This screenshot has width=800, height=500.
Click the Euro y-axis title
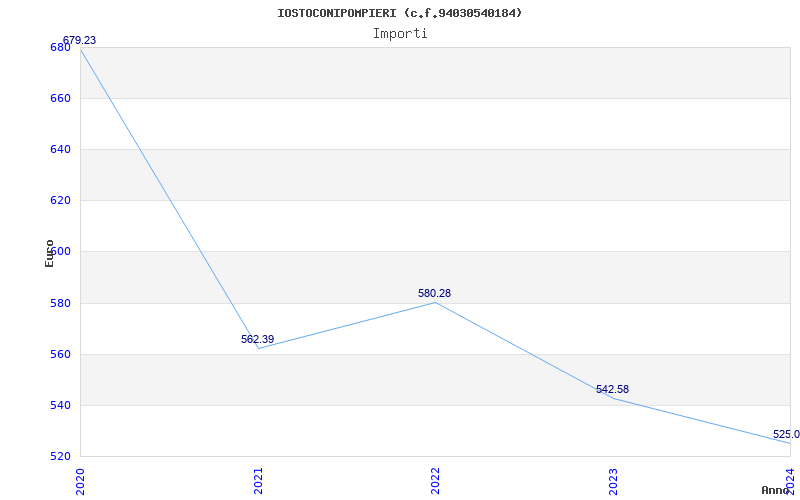click(x=49, y=252)
